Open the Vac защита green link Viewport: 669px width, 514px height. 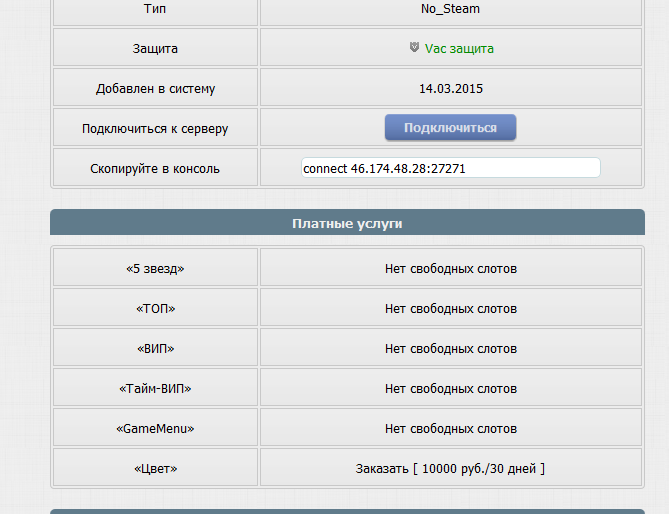click(x=459, y=49)
